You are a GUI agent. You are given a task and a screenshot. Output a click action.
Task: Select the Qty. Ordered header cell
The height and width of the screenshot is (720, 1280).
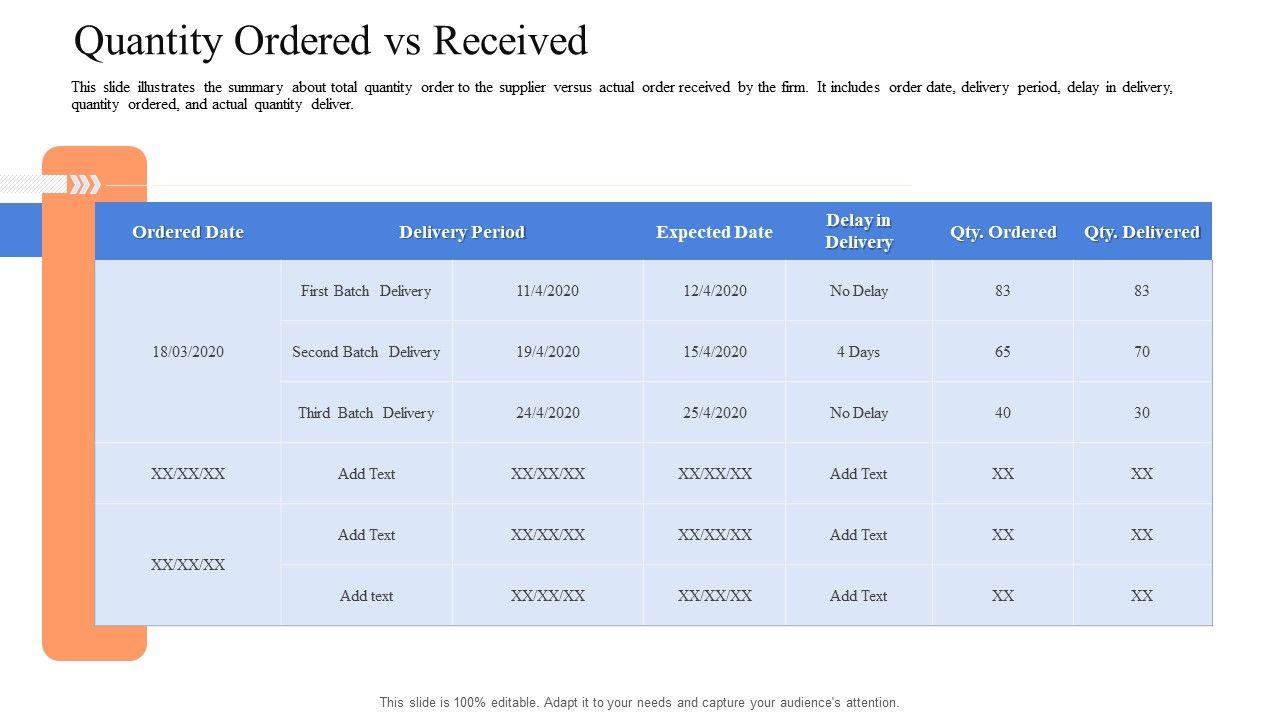coord(1003,232)
